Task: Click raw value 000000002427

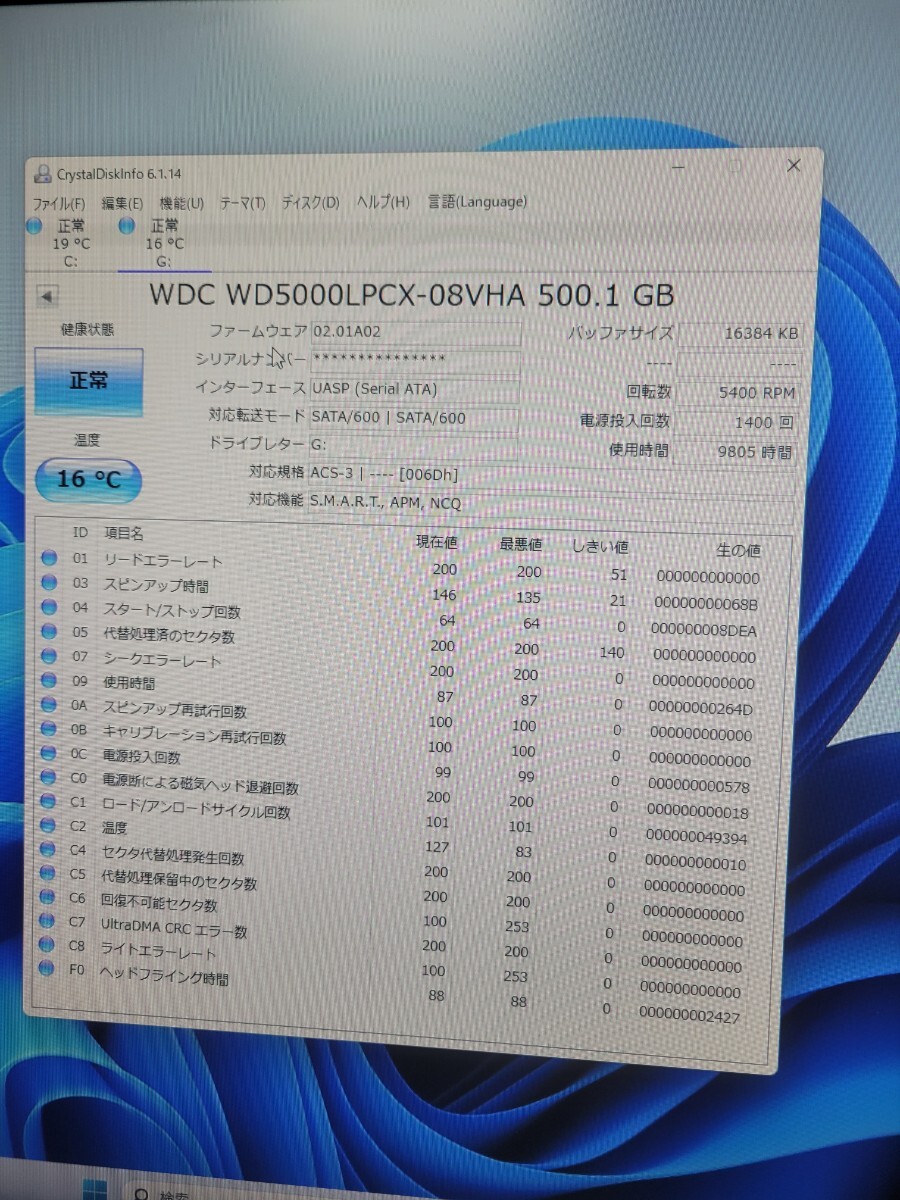Action: [x=691, y=1018]
